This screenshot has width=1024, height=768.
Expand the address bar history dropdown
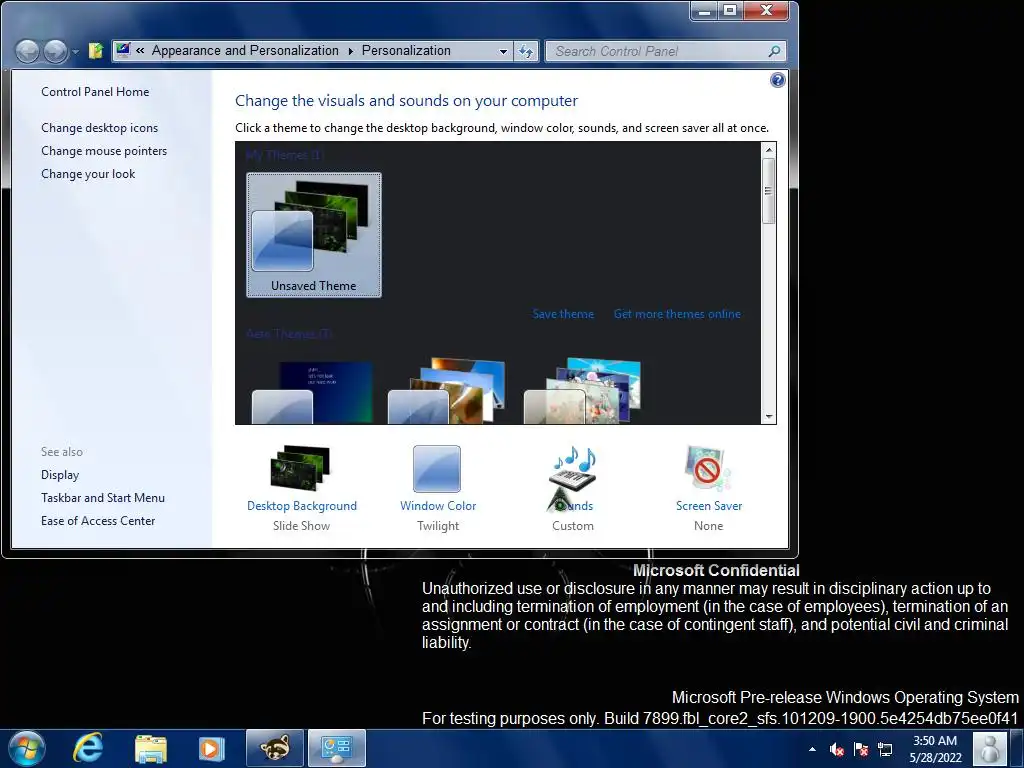pos(503,51)
